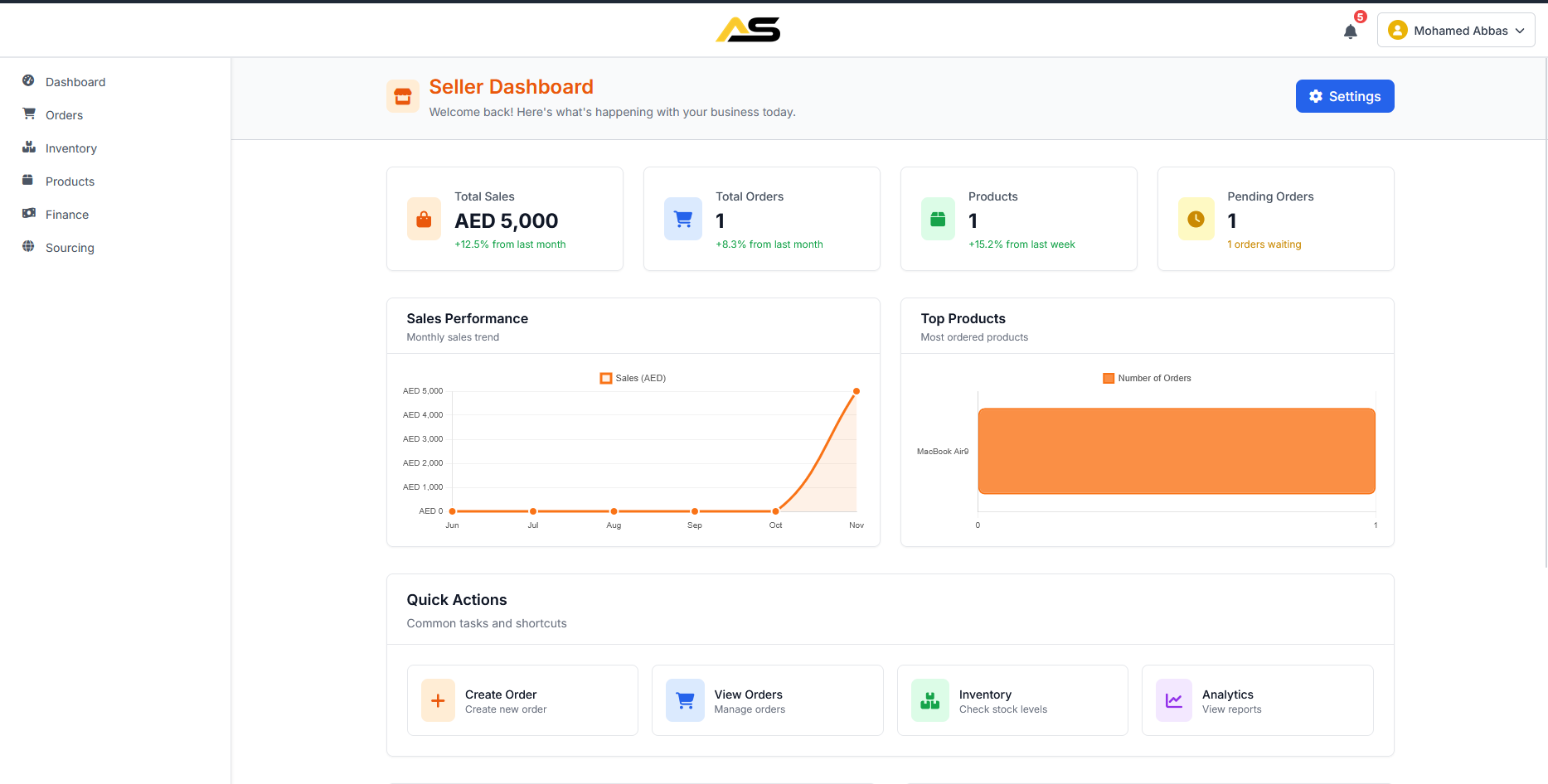1548x784 pixels.
Task: Select the Products box icon
Action: point(27,180)
